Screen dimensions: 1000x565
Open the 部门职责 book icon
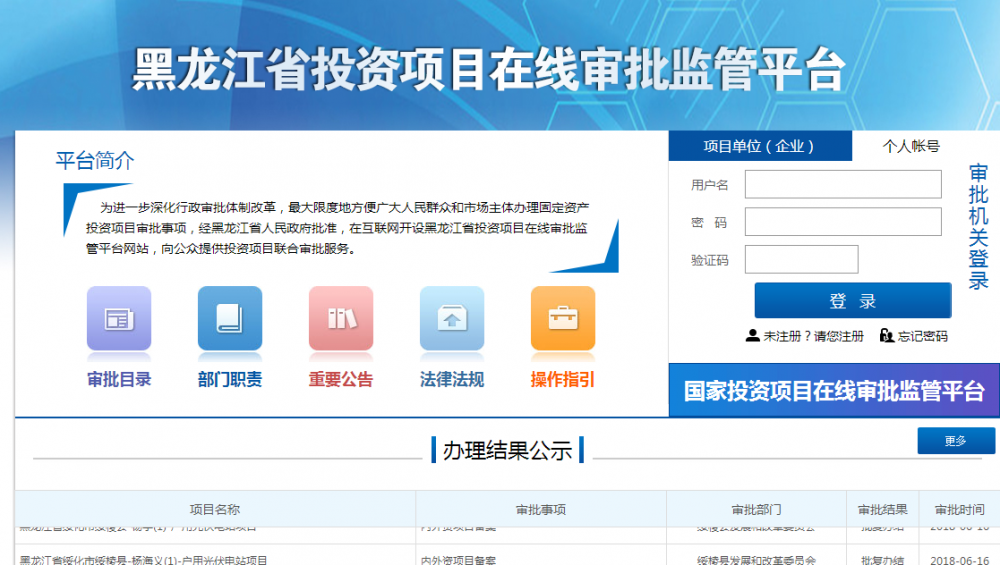click(230, 319)
